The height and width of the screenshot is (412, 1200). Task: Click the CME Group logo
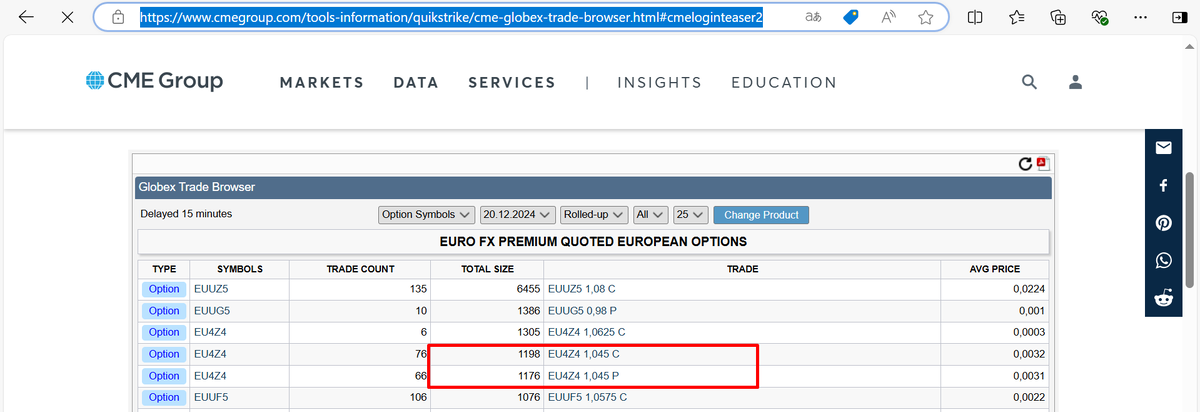pos(153,81)
